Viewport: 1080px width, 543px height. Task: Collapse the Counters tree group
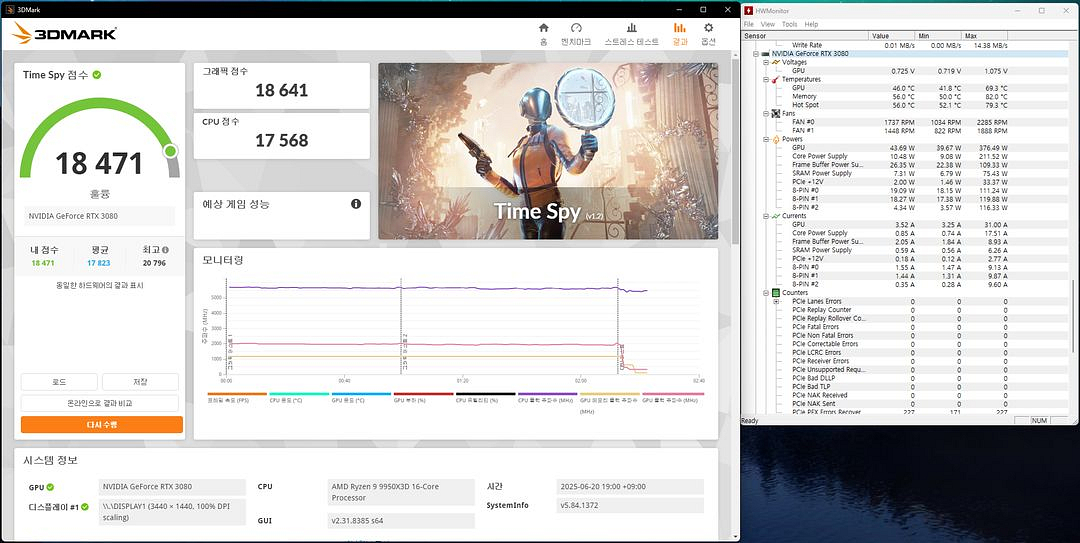click(x=766, y=293)
